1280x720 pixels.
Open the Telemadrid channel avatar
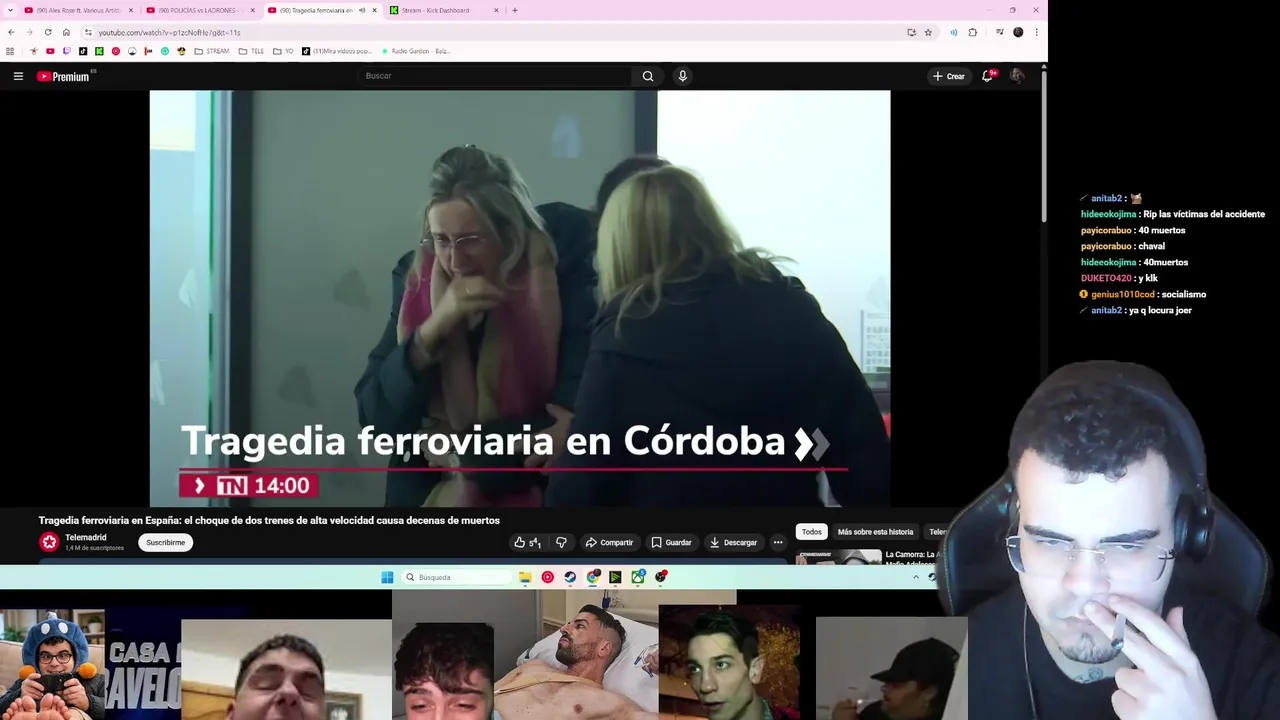(x=49, y=542)
